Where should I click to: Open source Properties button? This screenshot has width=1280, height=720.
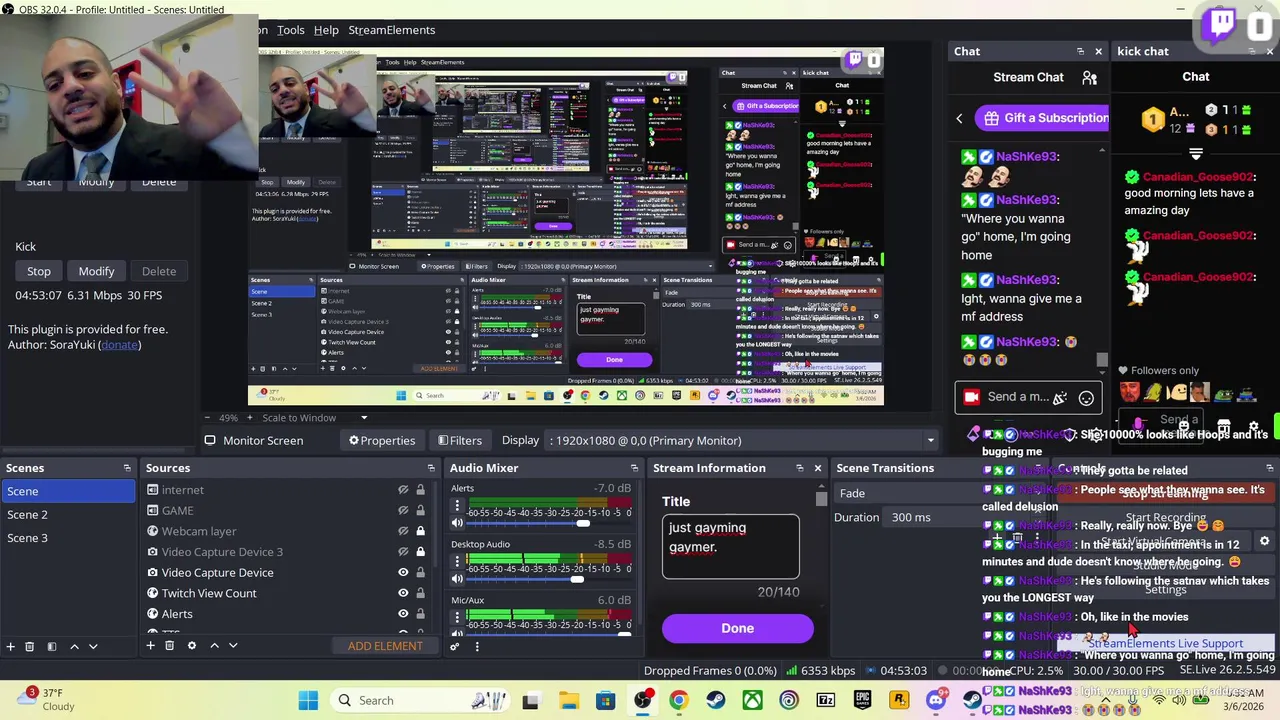click(381, 440)
